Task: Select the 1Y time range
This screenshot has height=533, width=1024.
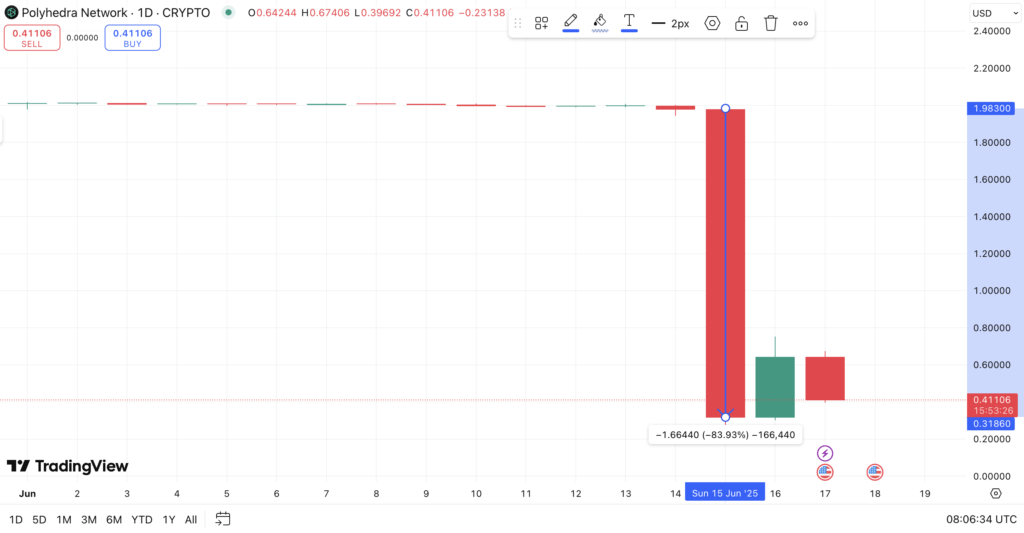Action: tap(168, 520)
